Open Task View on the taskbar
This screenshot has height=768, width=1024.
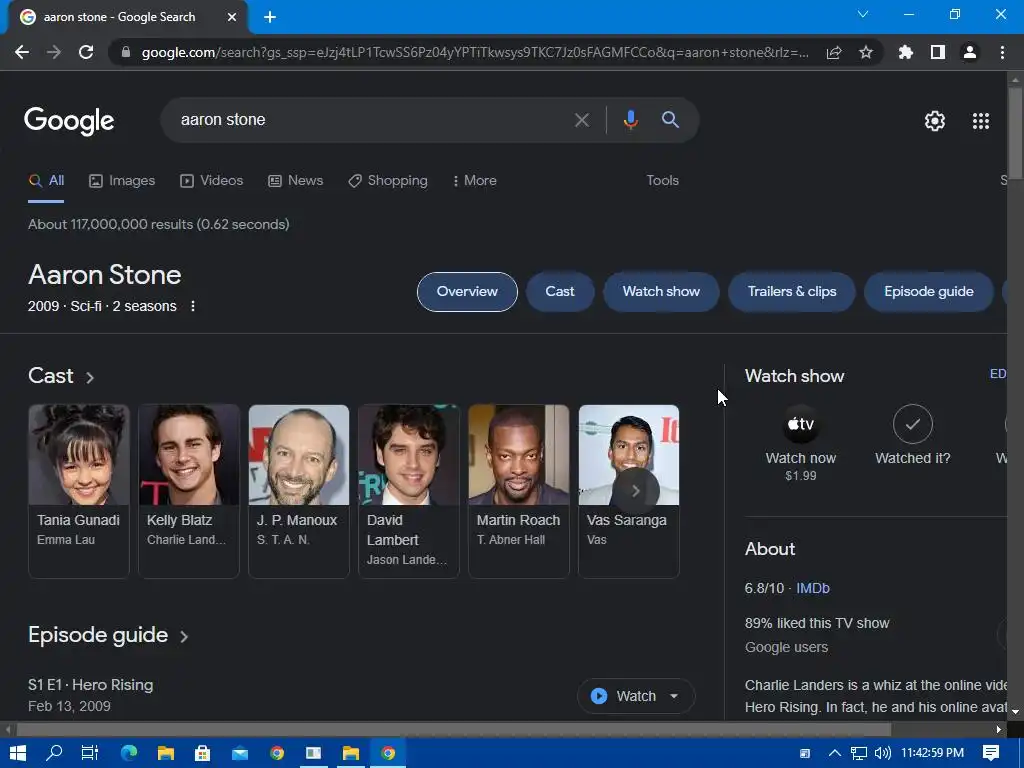89,753
